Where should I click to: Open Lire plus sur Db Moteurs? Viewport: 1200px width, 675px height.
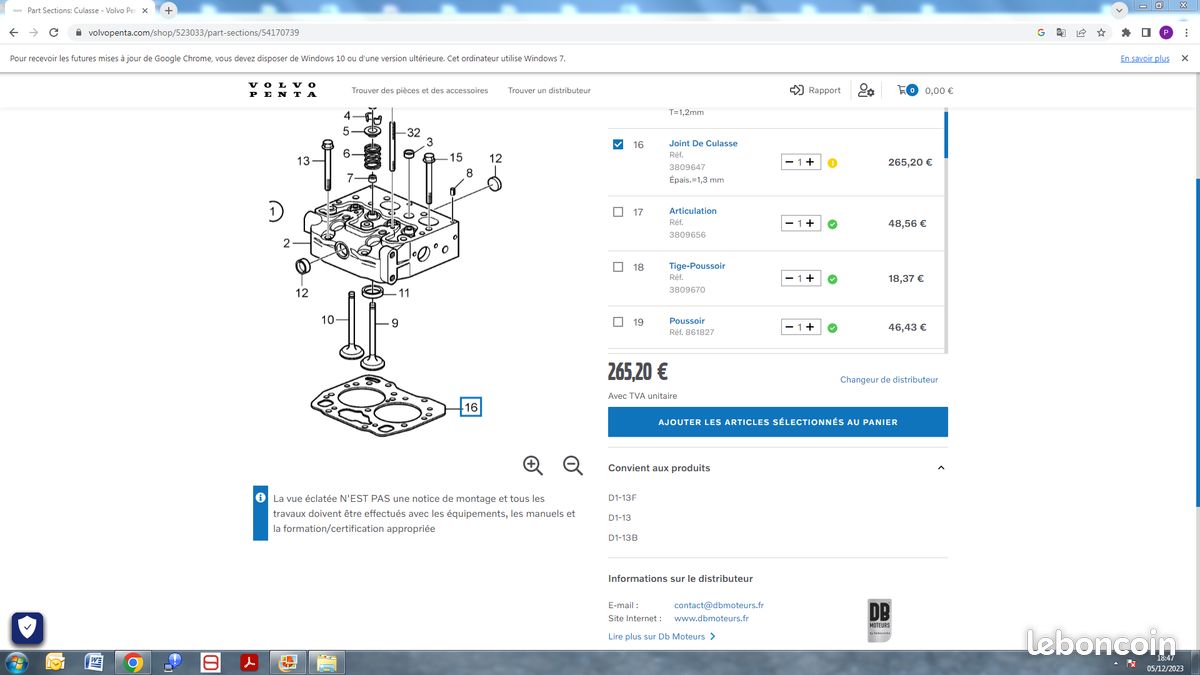(x=662, y=637)
